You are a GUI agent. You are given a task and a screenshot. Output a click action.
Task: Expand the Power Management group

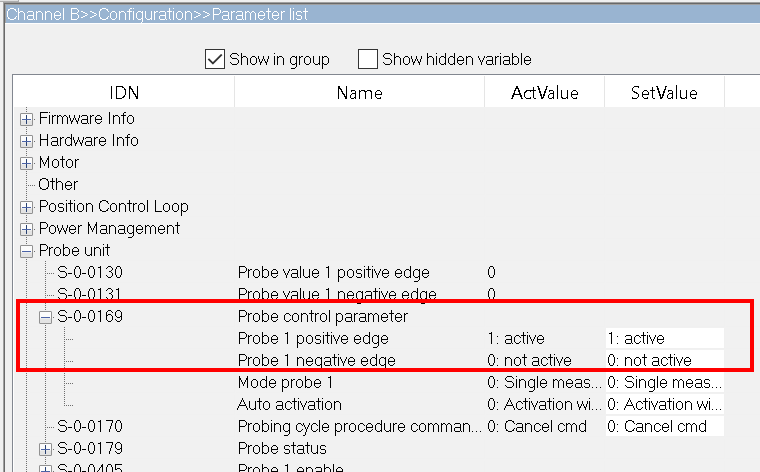(27, 229)
